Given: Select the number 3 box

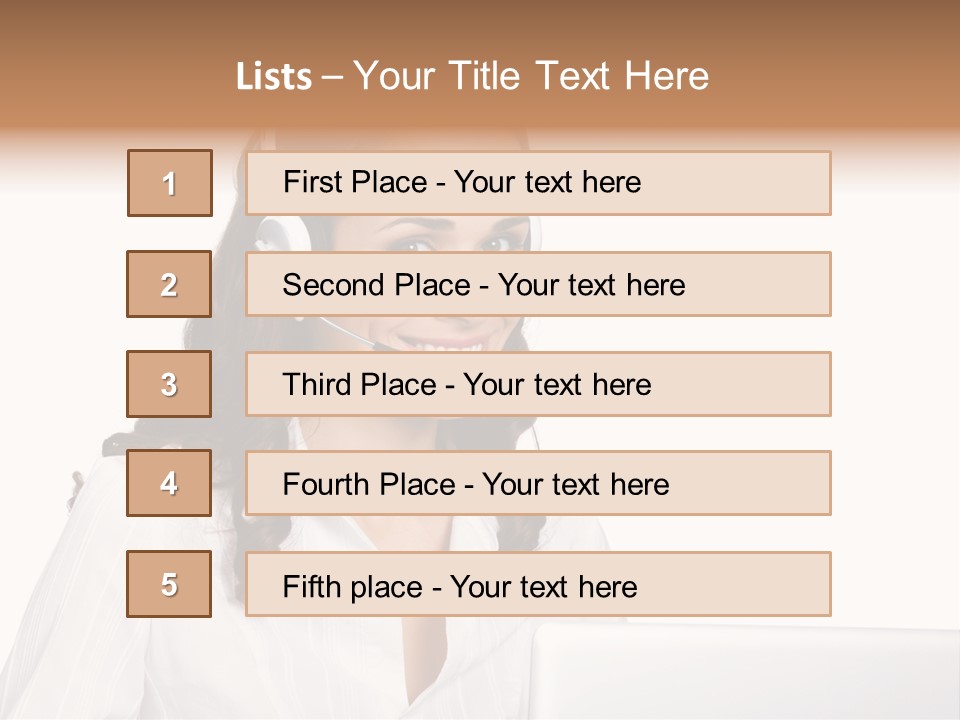Looking at the screenshot, I should [169, 384].
